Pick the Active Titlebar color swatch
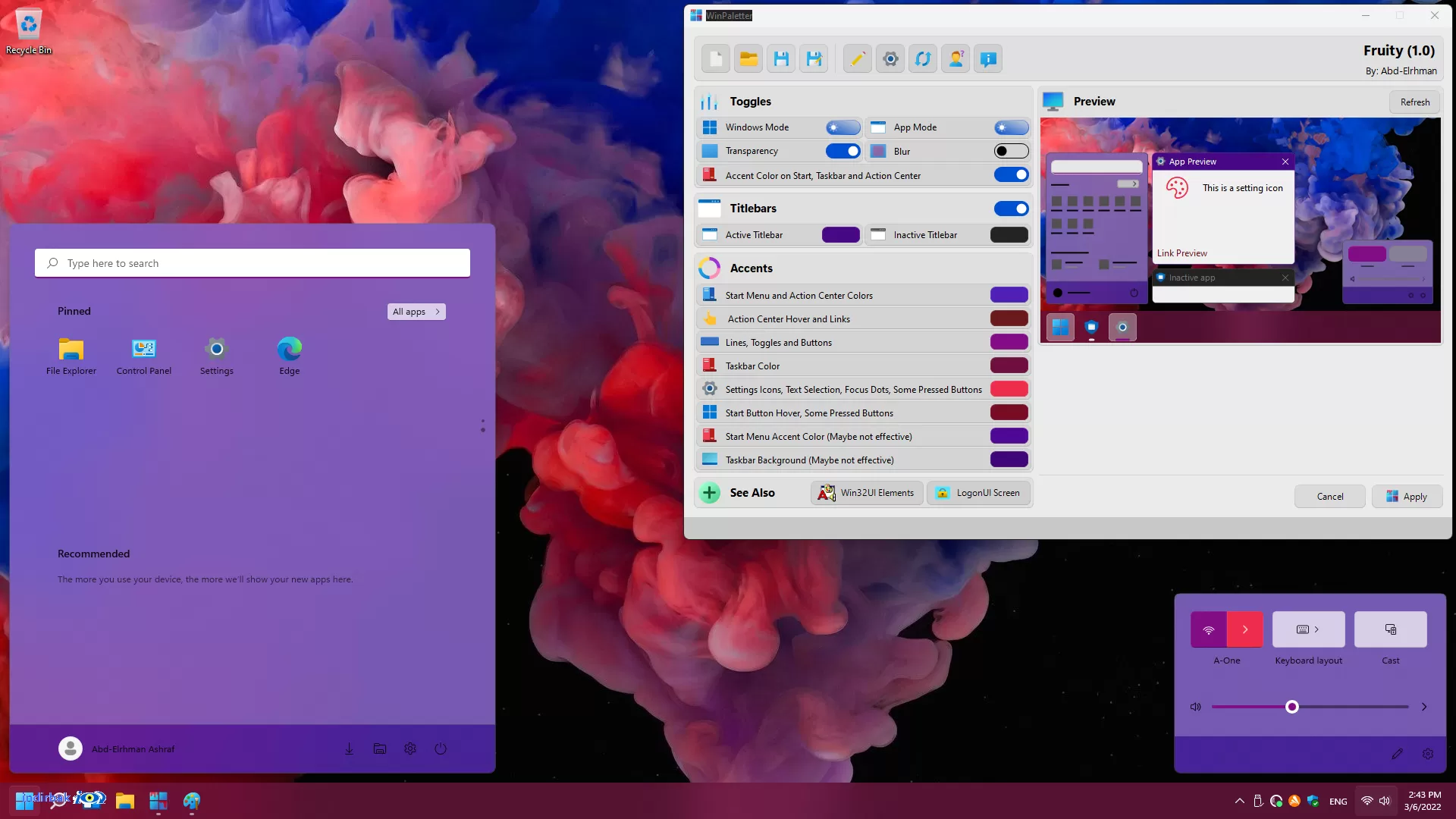 click(841, 235)
